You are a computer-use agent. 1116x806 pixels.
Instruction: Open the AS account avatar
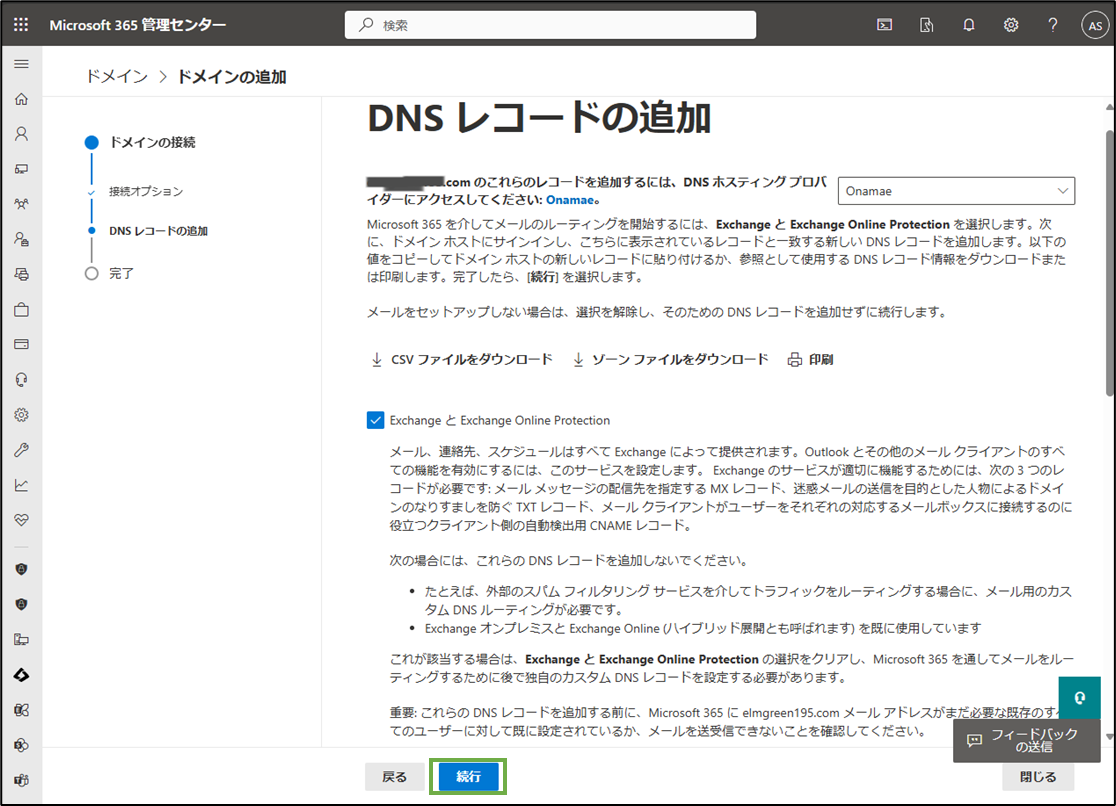1095,26
